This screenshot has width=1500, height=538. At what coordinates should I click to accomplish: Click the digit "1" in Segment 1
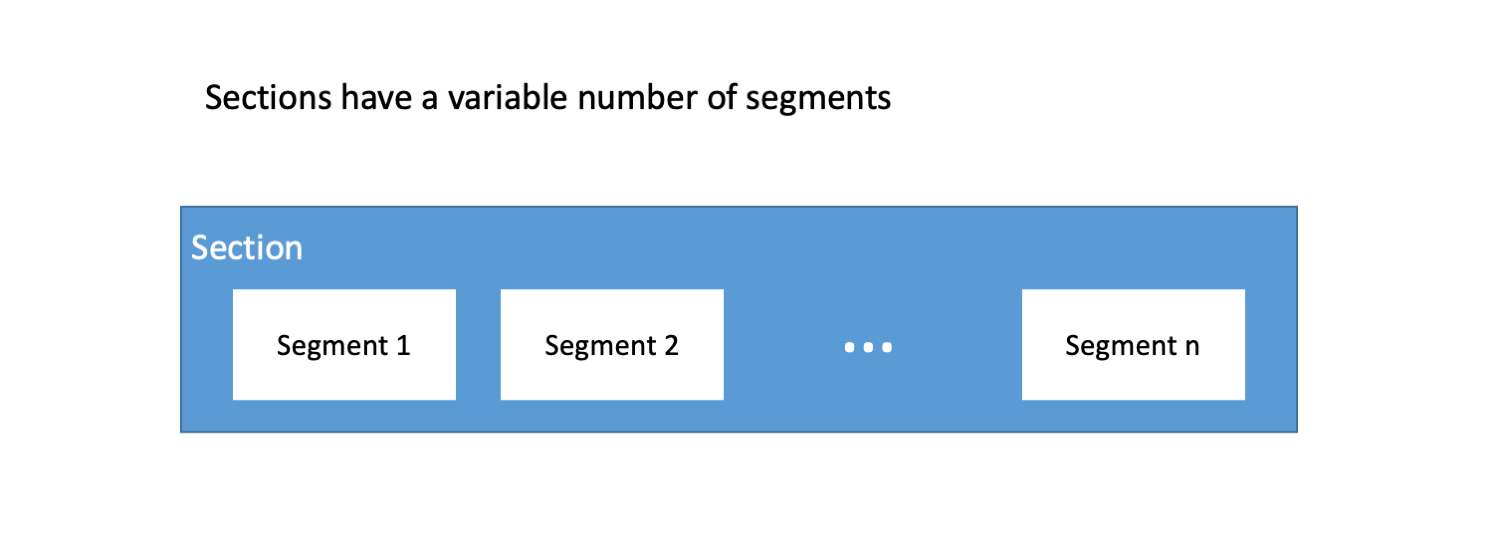[402, 346]
